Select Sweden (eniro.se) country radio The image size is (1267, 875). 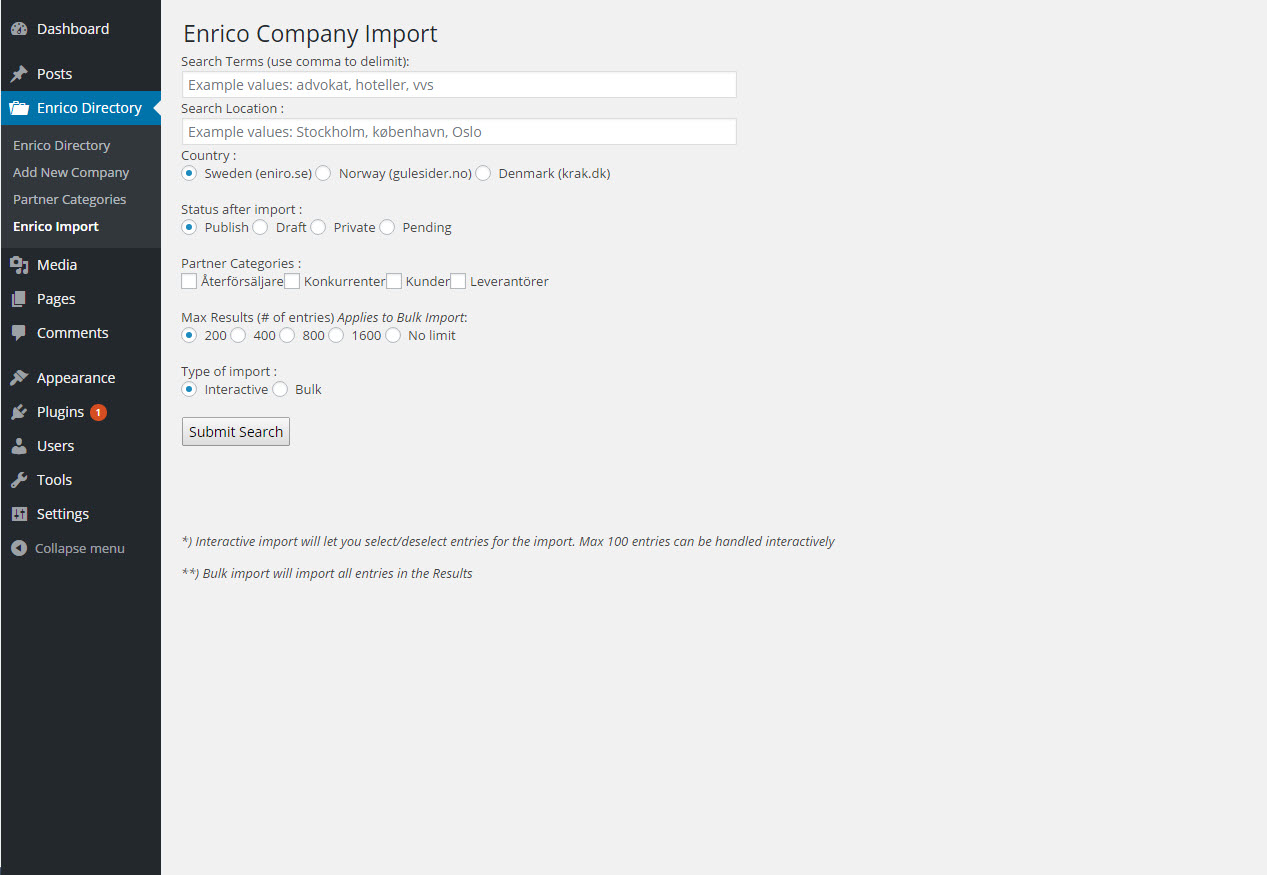189,173
